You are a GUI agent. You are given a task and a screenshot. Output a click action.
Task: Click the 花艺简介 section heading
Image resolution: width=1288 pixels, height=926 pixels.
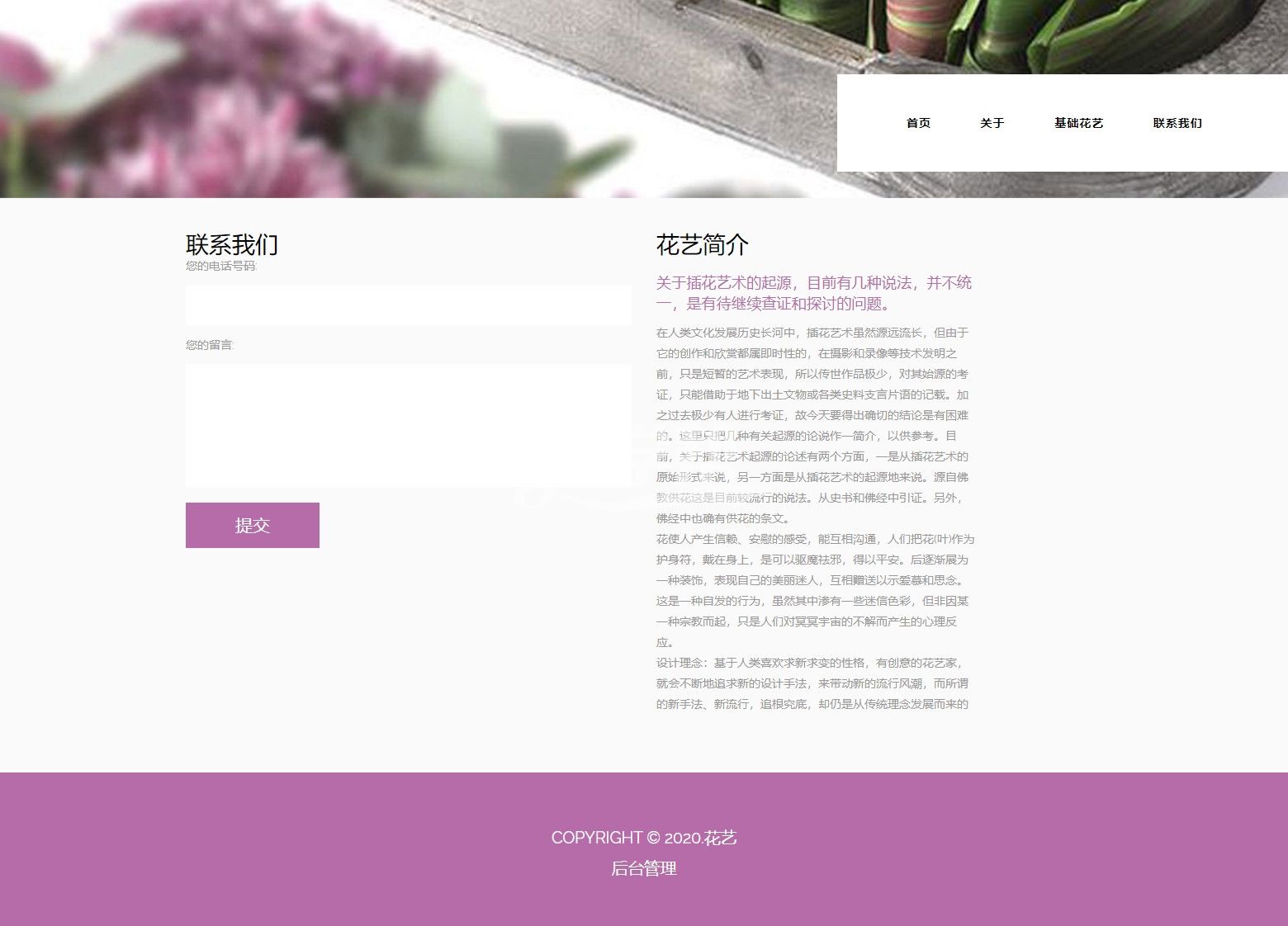[x=702, y=244]
